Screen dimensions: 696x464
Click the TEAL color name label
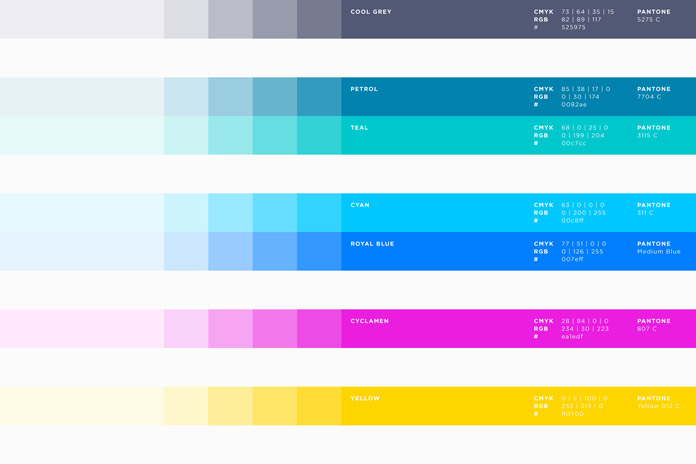point(360,128)
